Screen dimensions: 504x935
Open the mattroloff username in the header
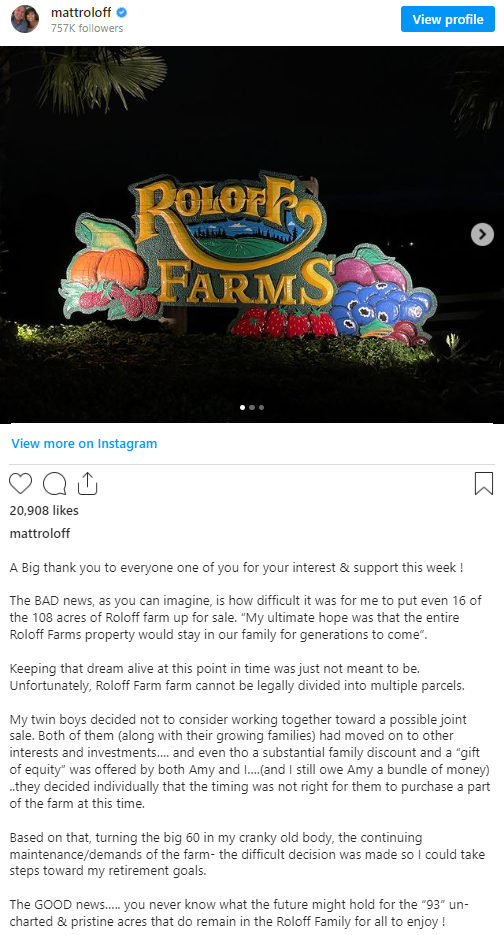tap(81, 13)
